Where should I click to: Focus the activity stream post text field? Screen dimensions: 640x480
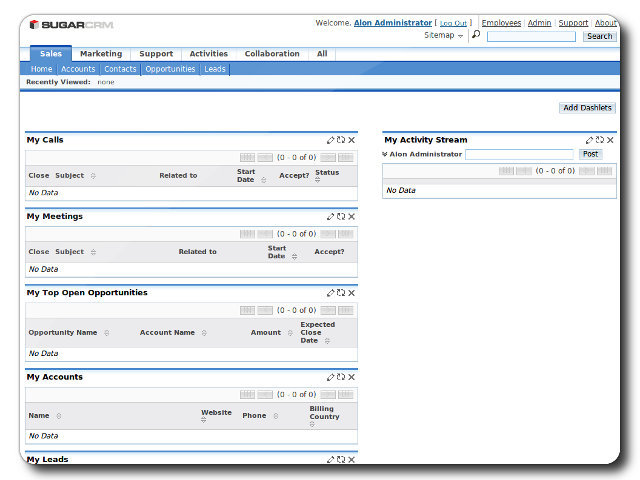pos(519,155)
